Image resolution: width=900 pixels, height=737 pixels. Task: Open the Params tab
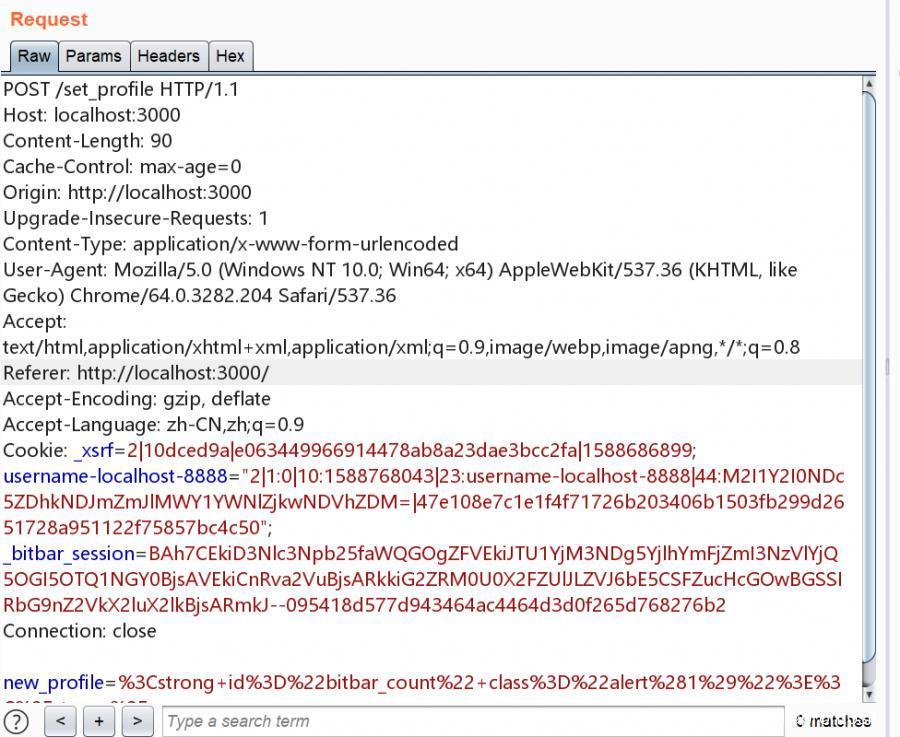[x=93, y=56]
